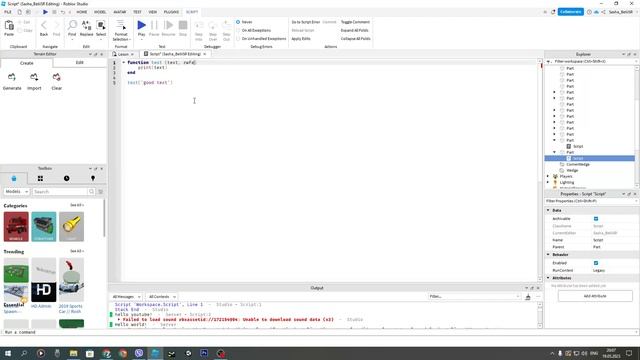
Task: Switch to Terrain Editor Edit tab
Action: click(80, 62)
